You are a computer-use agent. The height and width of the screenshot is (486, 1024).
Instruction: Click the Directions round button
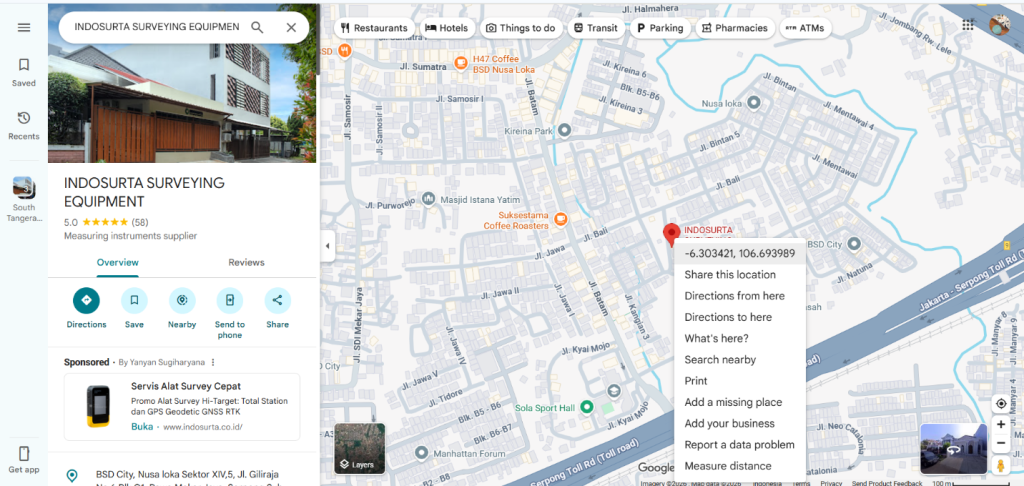pyautogui.click(x=86, y=300)
